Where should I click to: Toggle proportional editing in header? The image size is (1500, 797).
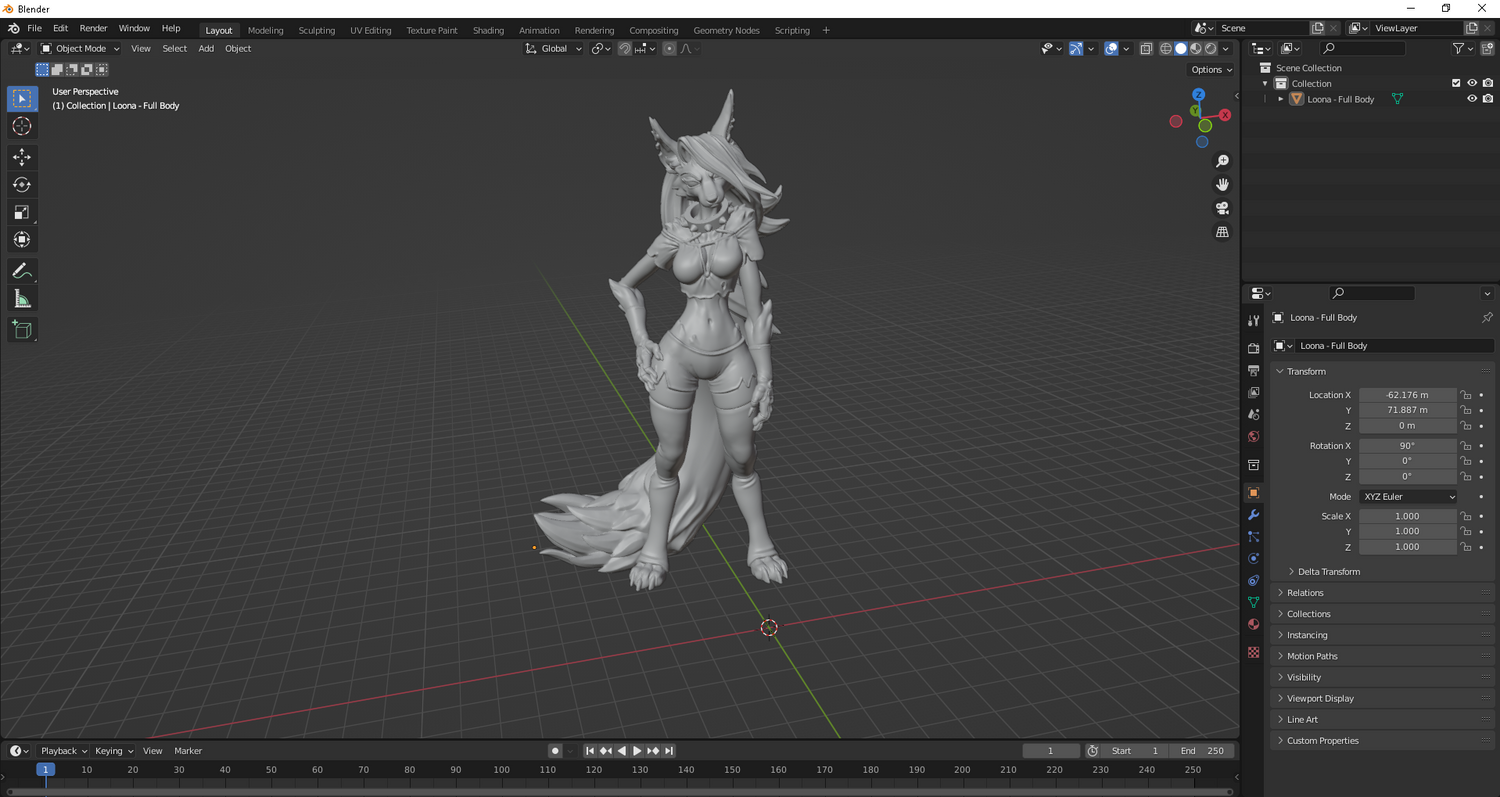[670, 48]
